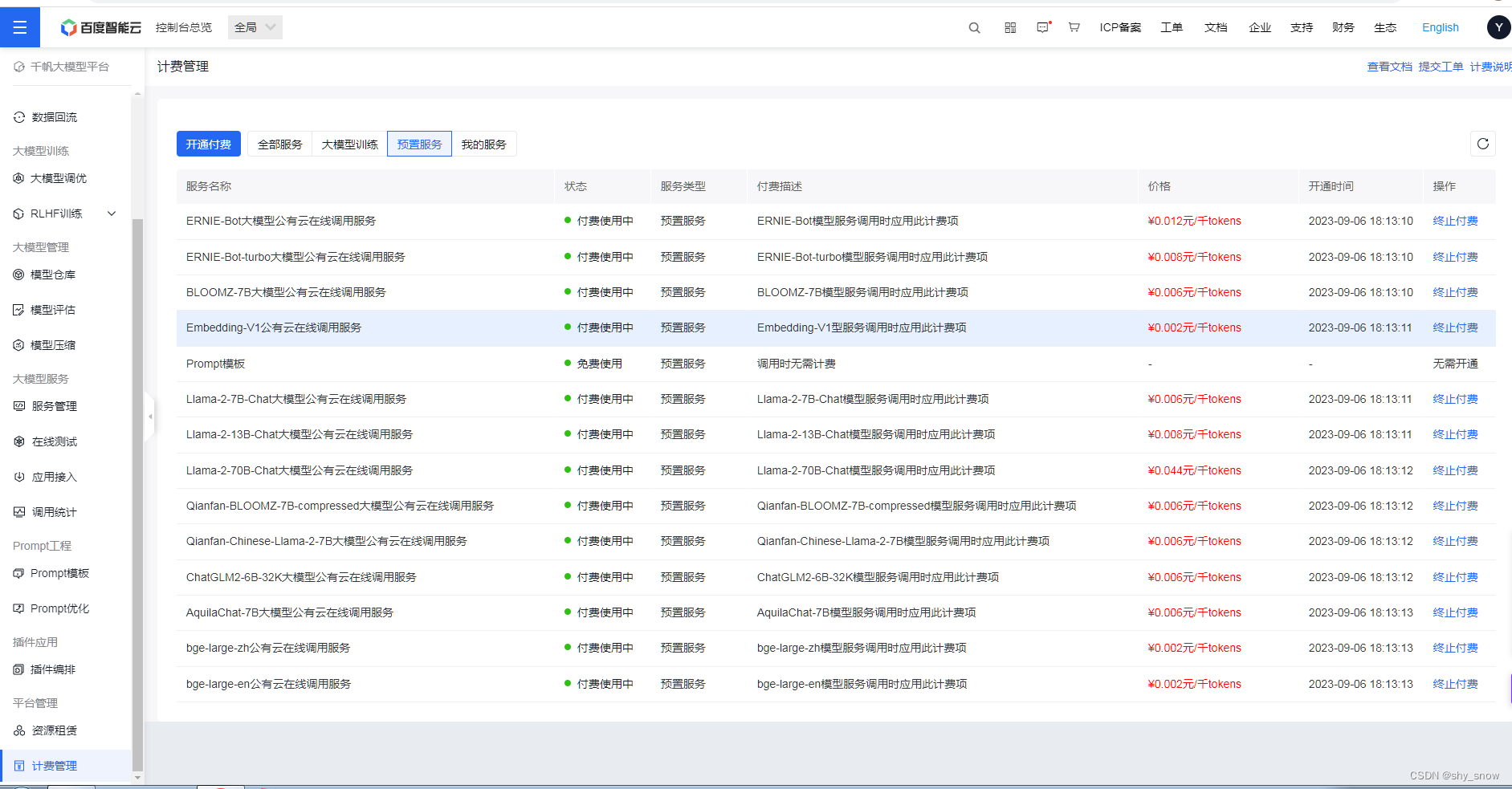Select the 预置服务 tab
Viewport: 1512px width, 789px height.
pos(420,144)
